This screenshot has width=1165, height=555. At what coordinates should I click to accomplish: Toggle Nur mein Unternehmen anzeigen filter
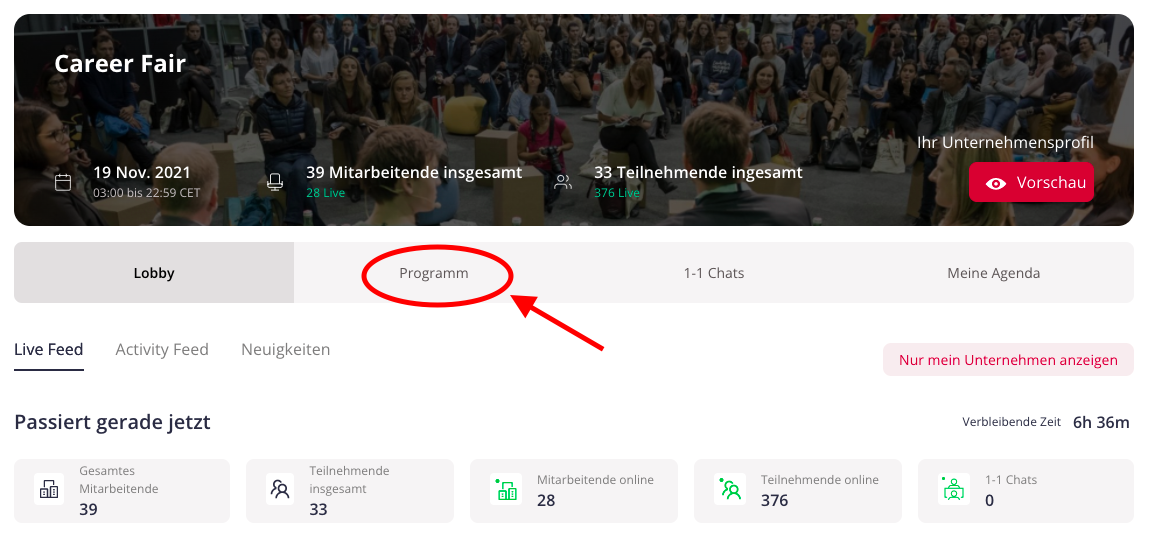pyautogui.click(x=1008, y=360)
